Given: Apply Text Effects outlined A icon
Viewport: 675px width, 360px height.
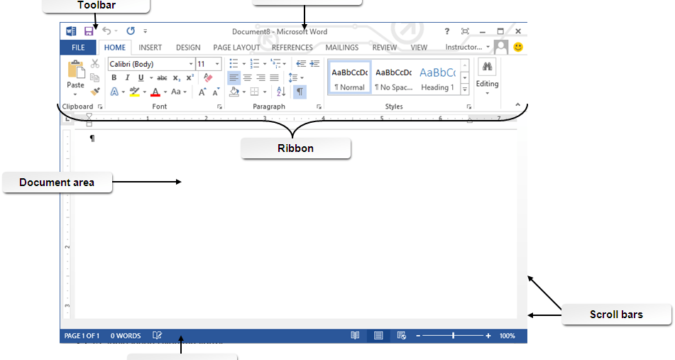Looking at the screenshot, I should click(x=115, y=92).
